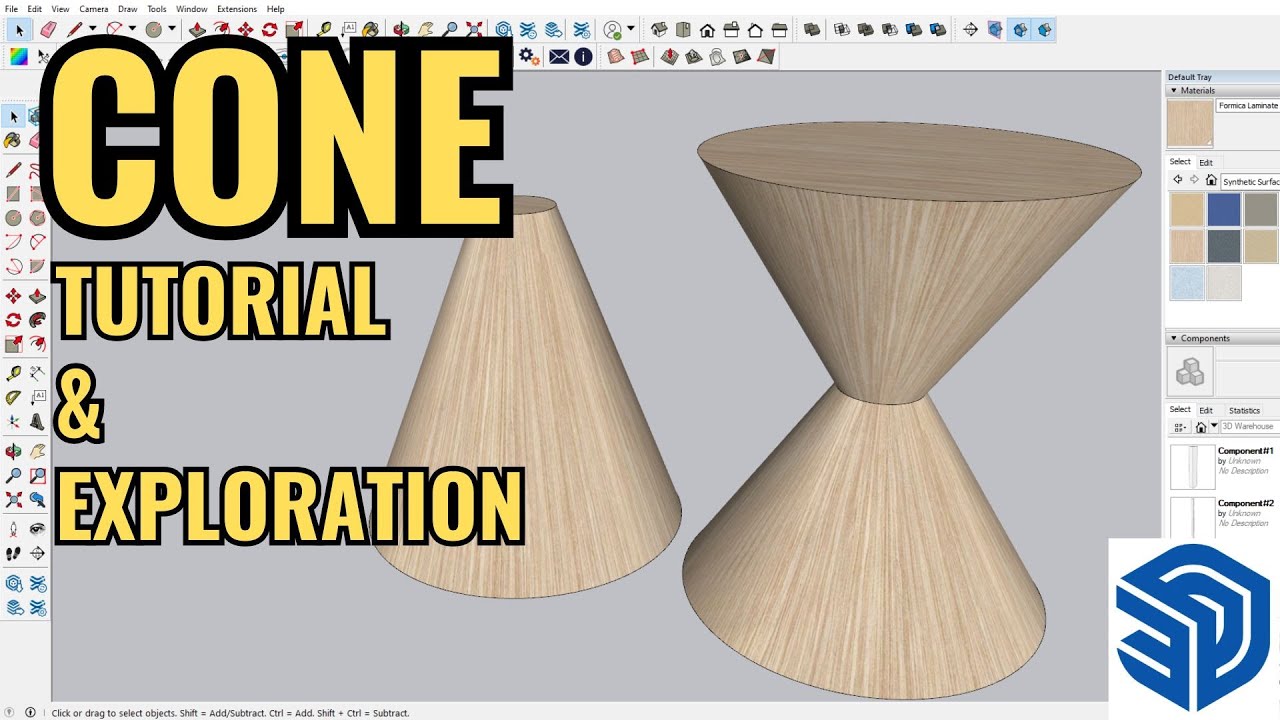Open the Arc tool dropdown arrow
The width and height of the screenshot is (1280, 720).
pos(132,29)
